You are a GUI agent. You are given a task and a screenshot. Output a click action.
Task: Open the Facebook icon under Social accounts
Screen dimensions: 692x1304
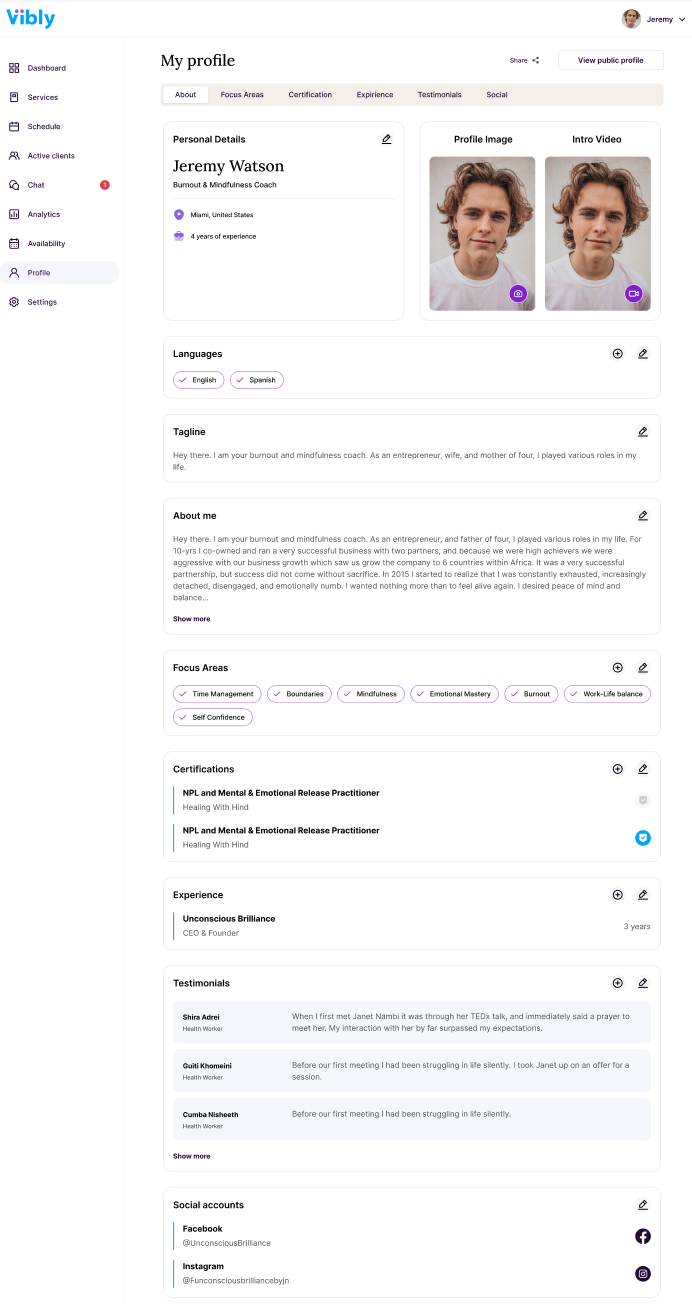click(643, 1236)
